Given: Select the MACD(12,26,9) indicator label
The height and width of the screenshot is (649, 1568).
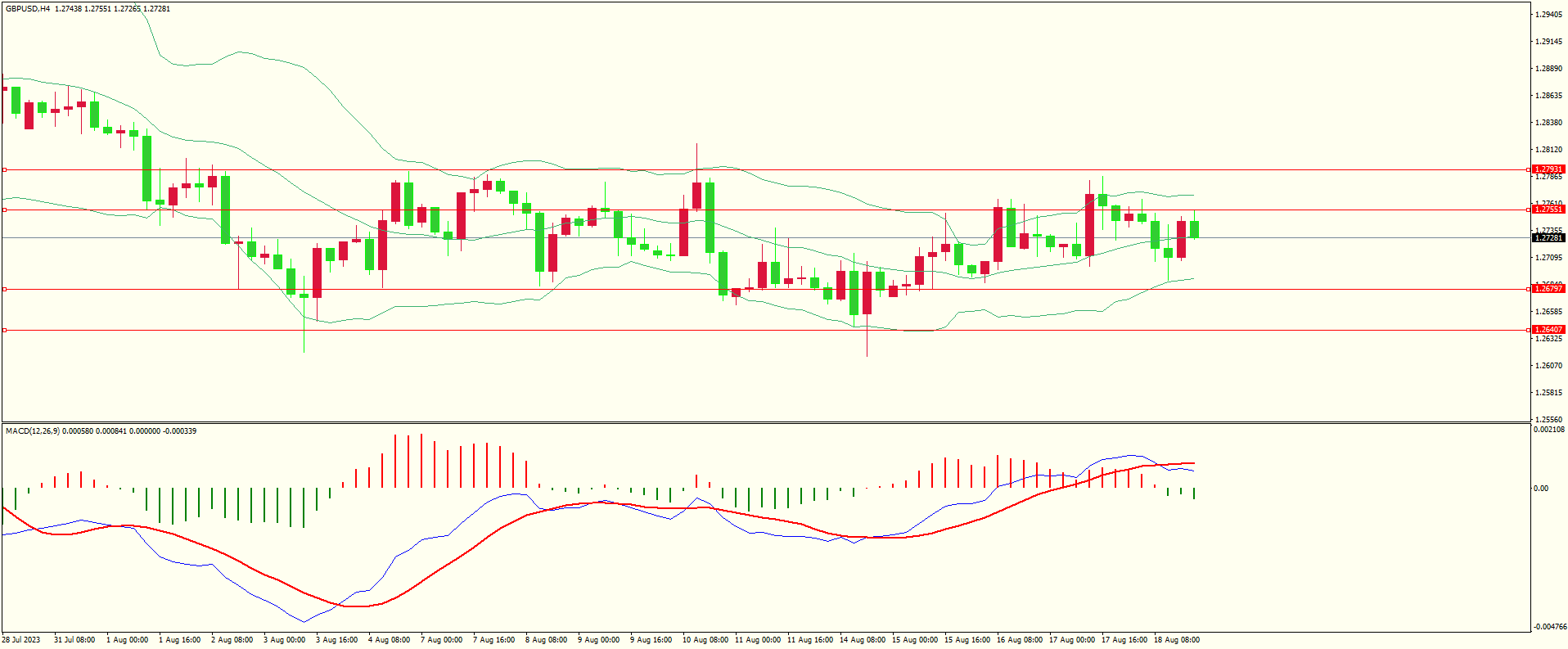Looking at the screenshot, I should [32, 430].
